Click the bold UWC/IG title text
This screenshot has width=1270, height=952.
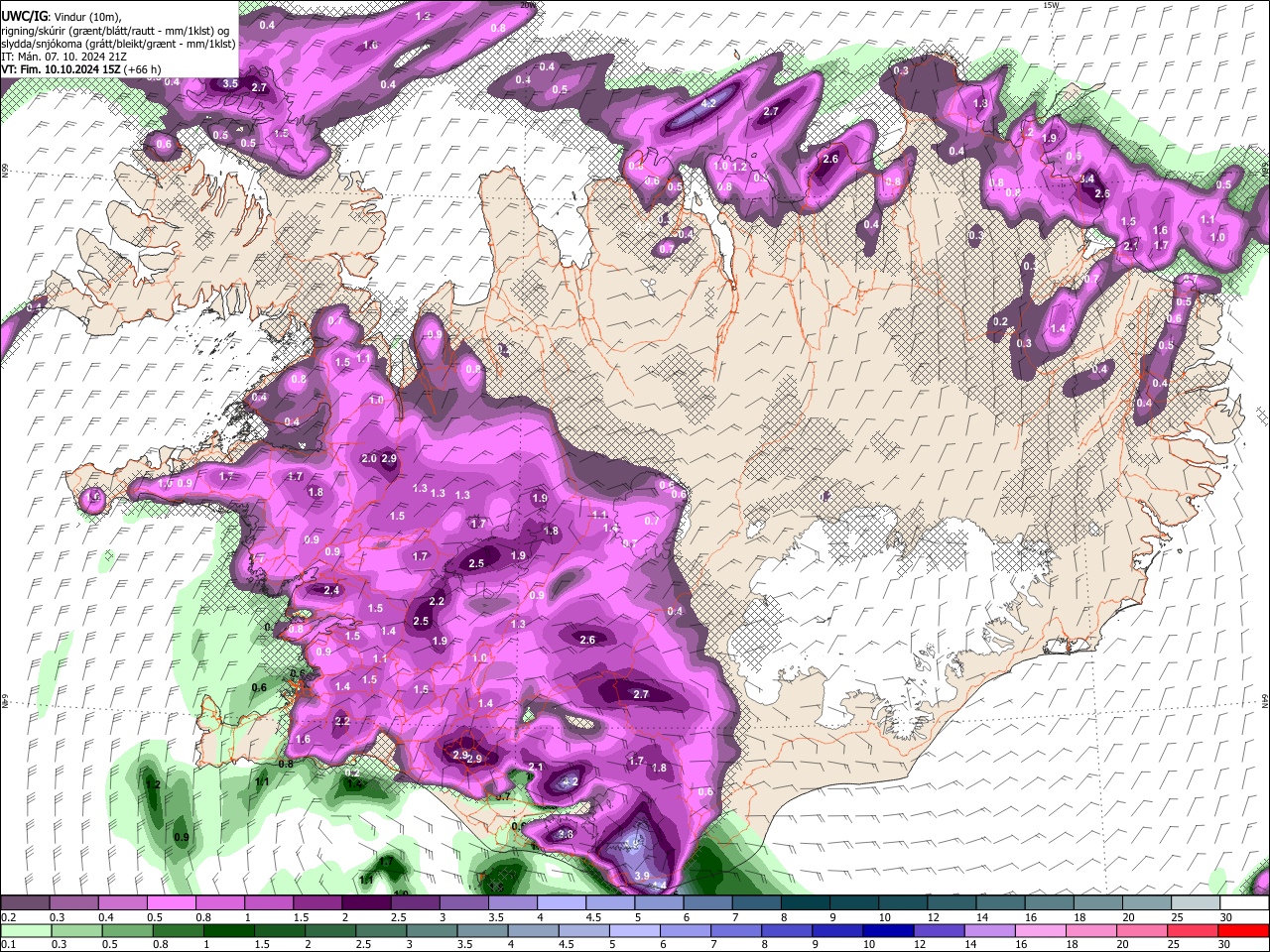point(23,17)
